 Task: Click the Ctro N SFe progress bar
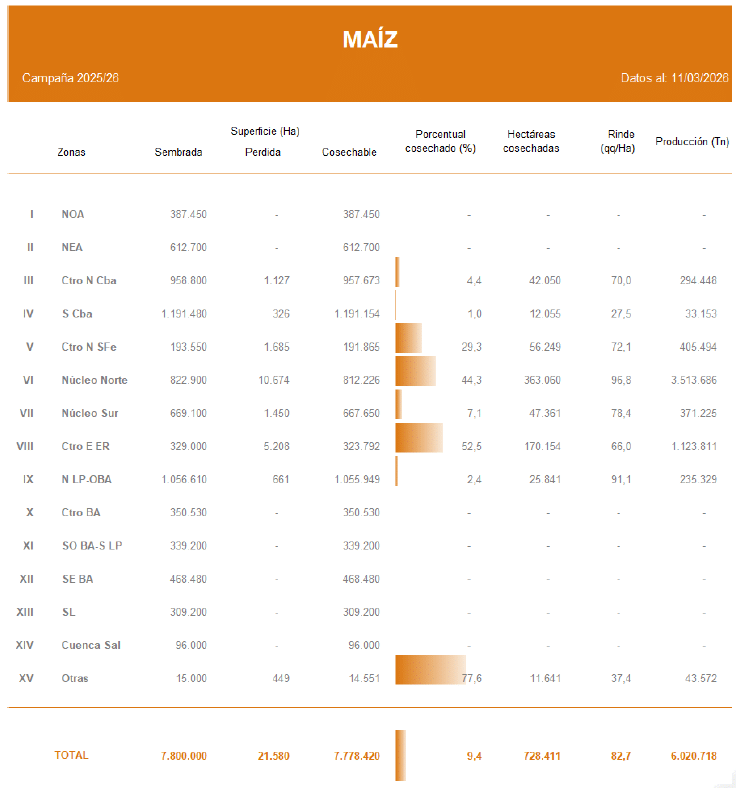click(409, 339)
